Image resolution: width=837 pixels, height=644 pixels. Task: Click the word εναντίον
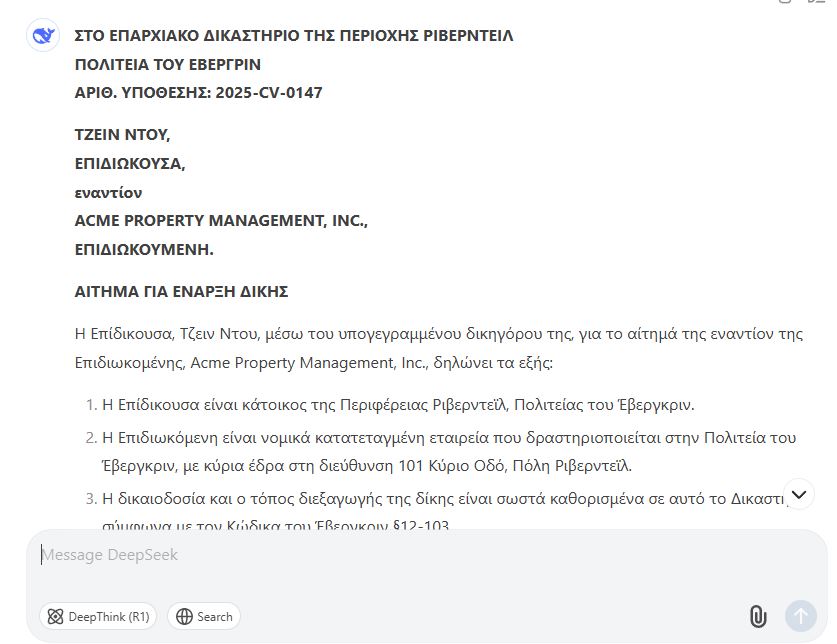[x=109, y=192]
